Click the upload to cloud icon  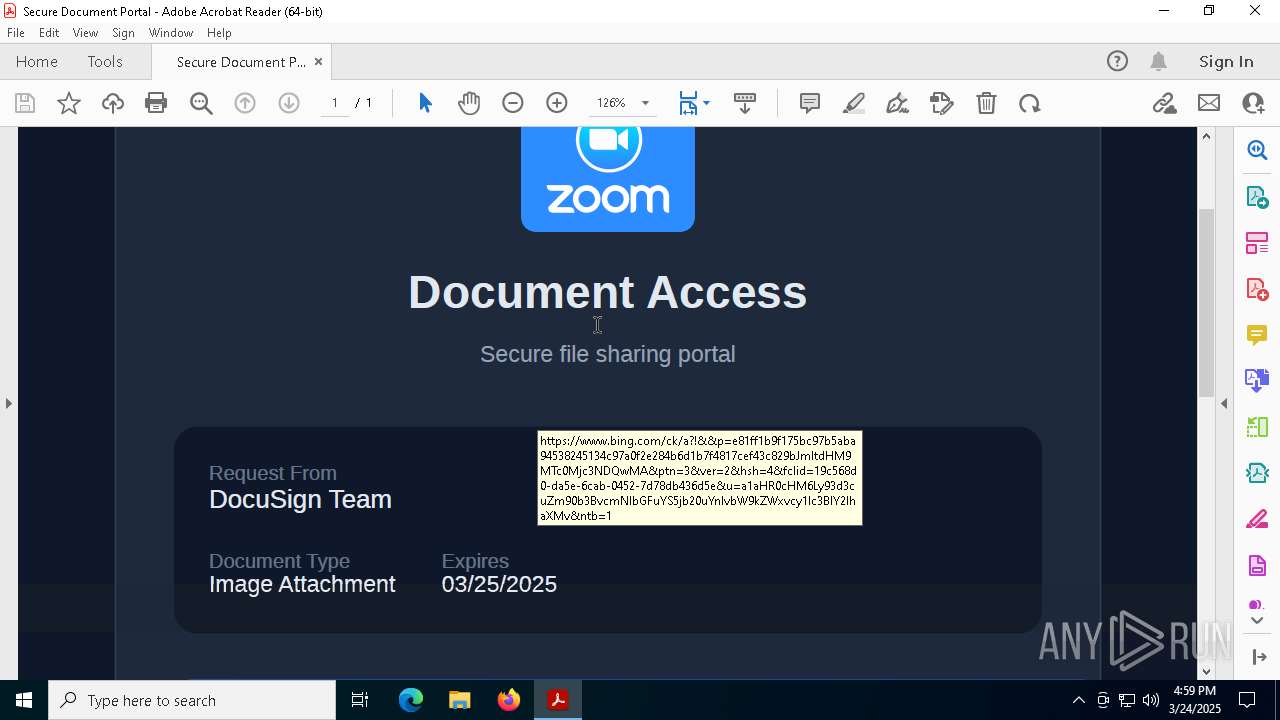[x=113, y=103]
